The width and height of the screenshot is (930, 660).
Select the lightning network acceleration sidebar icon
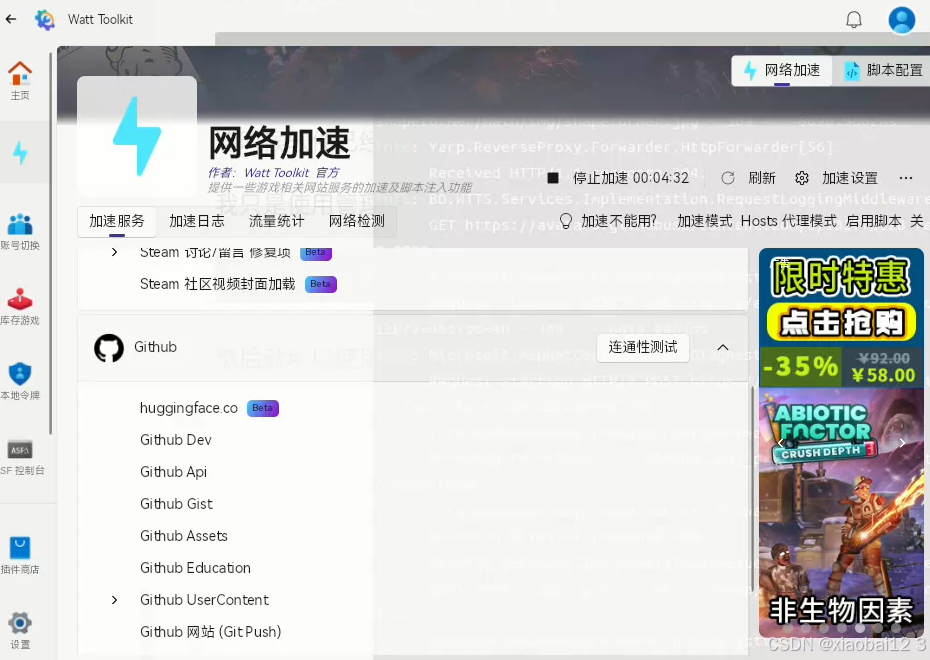(x=20, y=152)
